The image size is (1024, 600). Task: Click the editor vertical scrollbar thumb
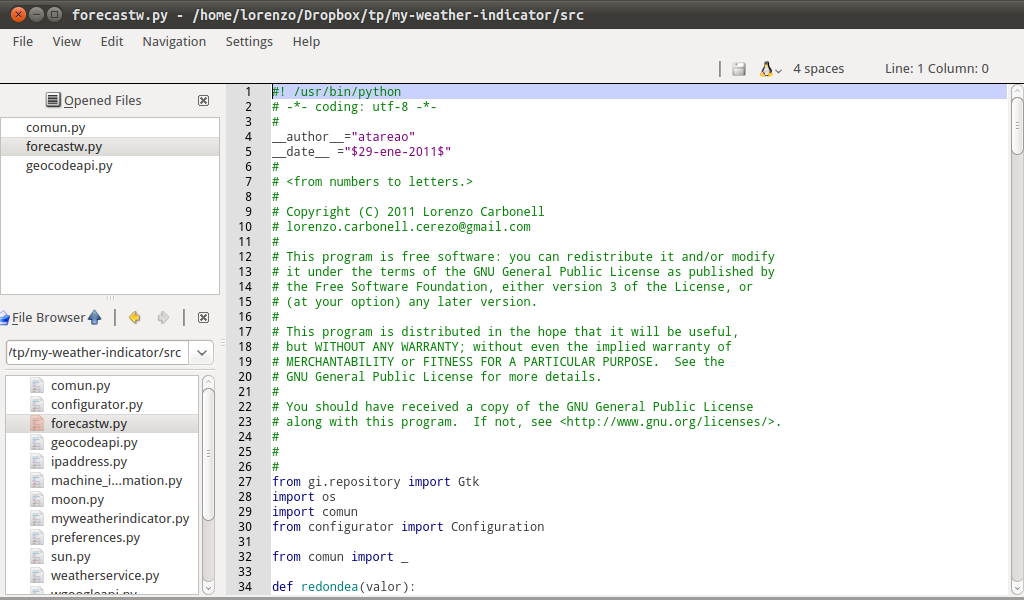click(1017, 126)
